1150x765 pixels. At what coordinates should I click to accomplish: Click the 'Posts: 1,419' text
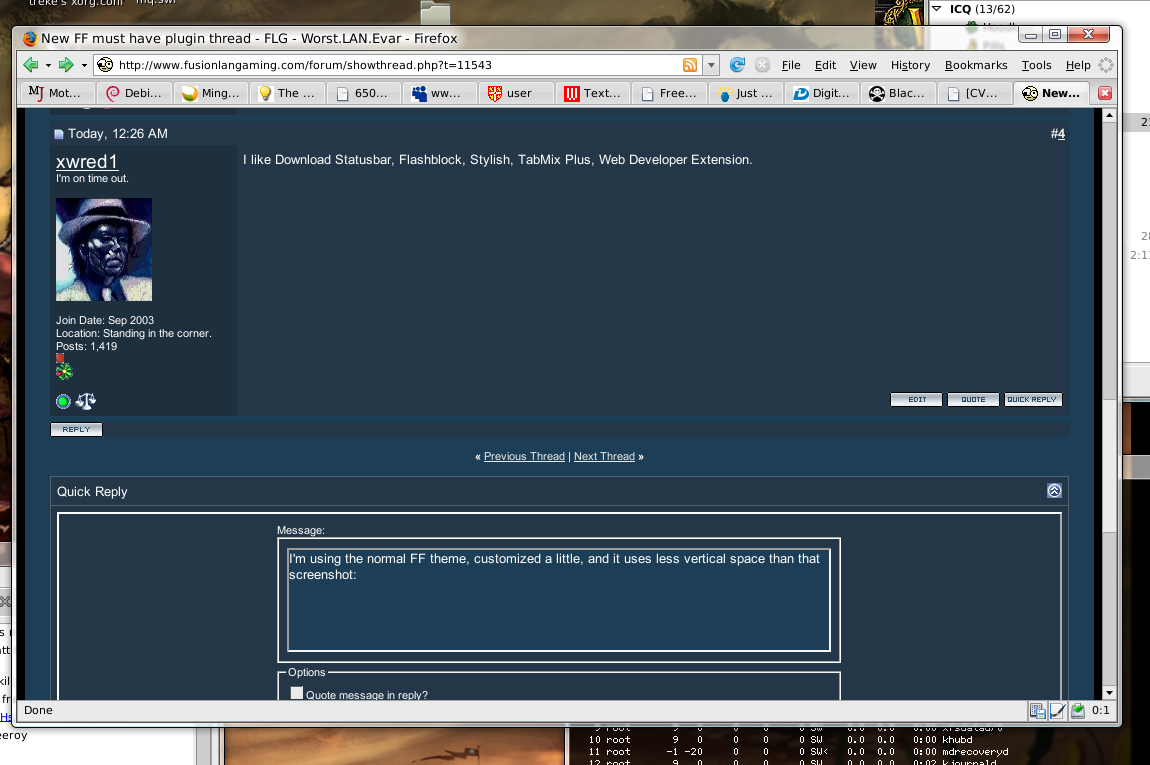tap(87, 346)
